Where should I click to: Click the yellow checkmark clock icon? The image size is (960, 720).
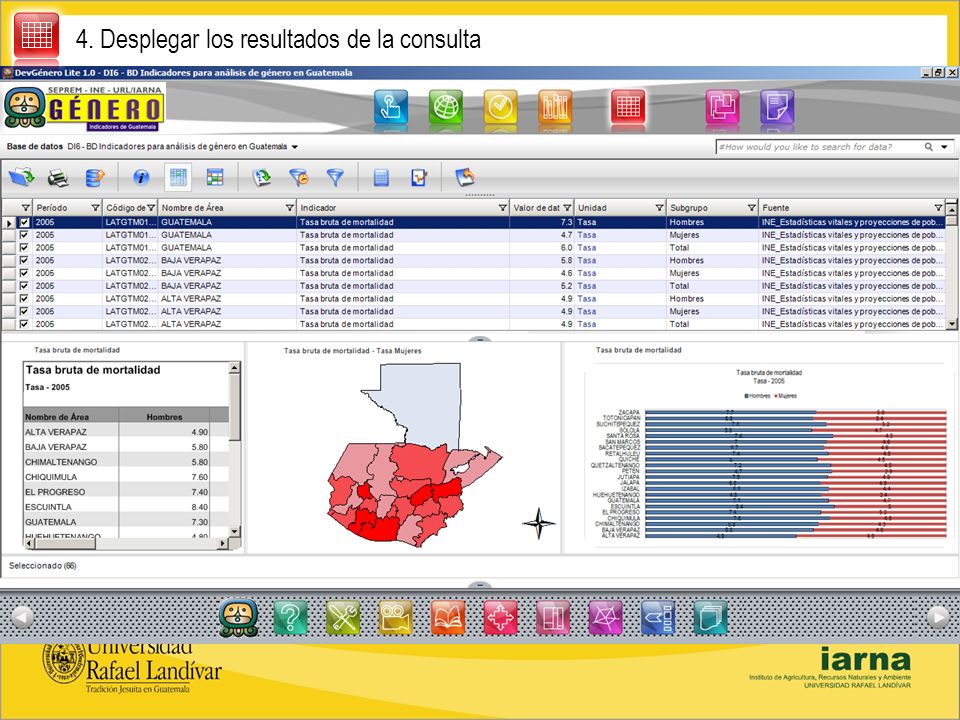click(x=500, y=107)
